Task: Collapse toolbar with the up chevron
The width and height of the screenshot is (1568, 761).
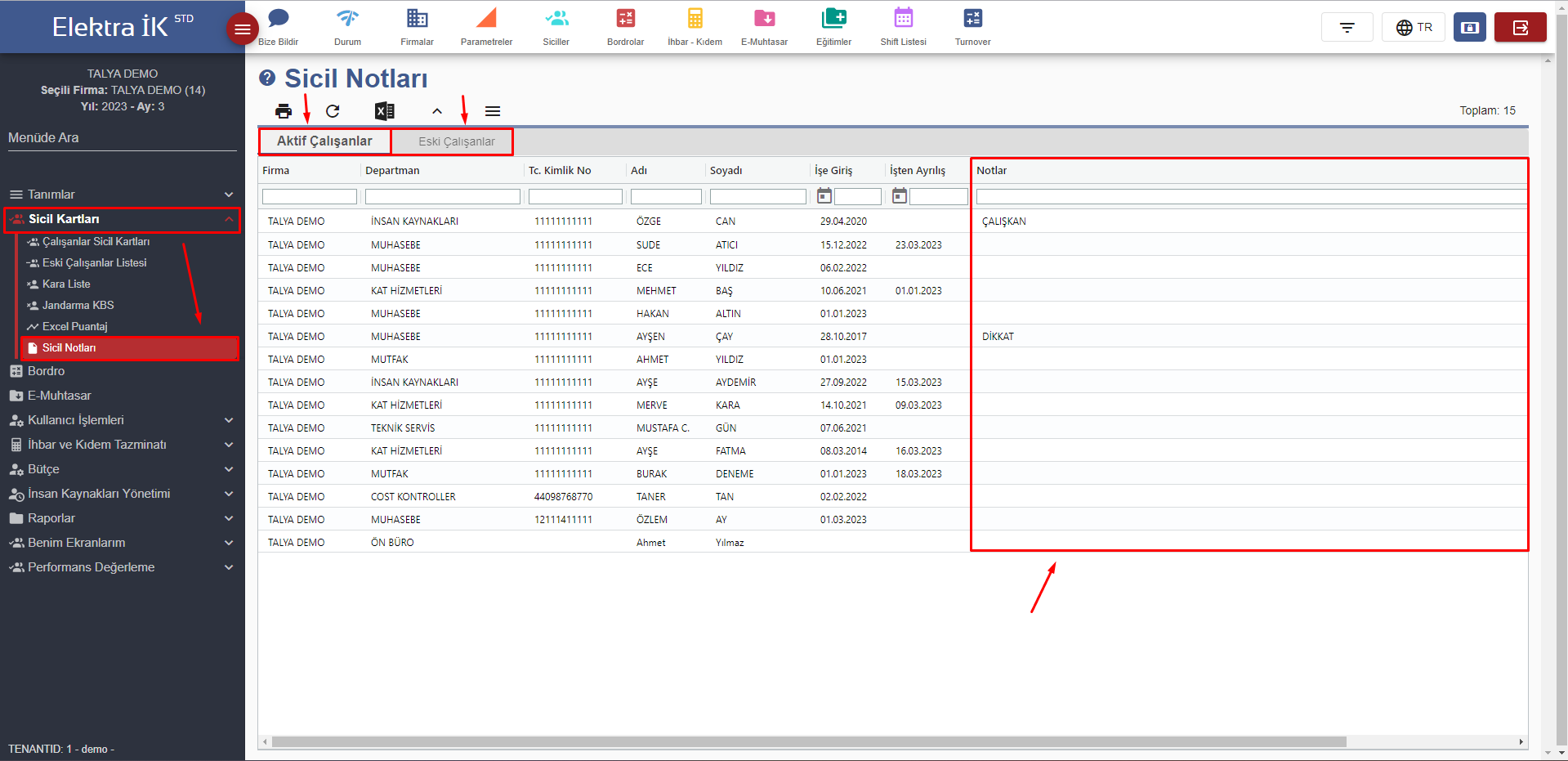Action: tap(437, 111)
